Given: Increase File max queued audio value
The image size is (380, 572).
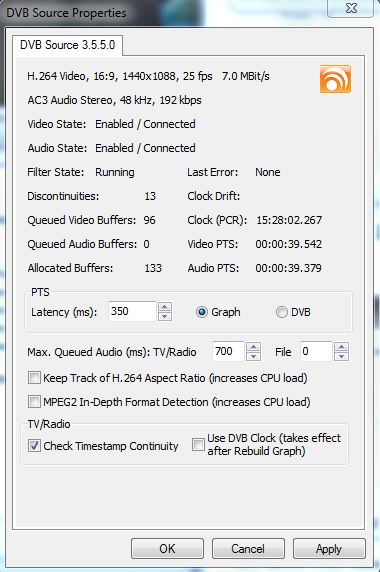Looking at the screenshot, I should [x=341, y=347].
